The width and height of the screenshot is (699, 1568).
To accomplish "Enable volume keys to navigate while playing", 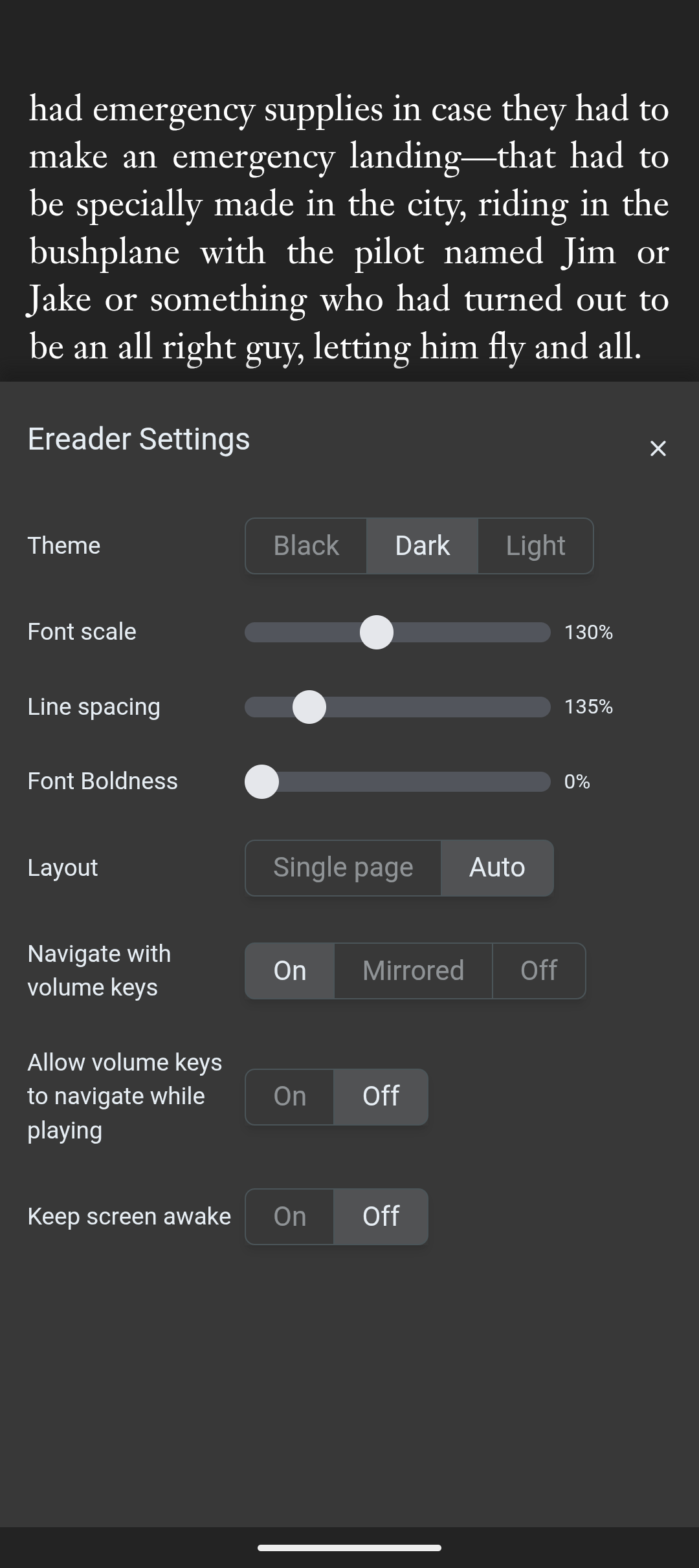I will (290, 1097).
